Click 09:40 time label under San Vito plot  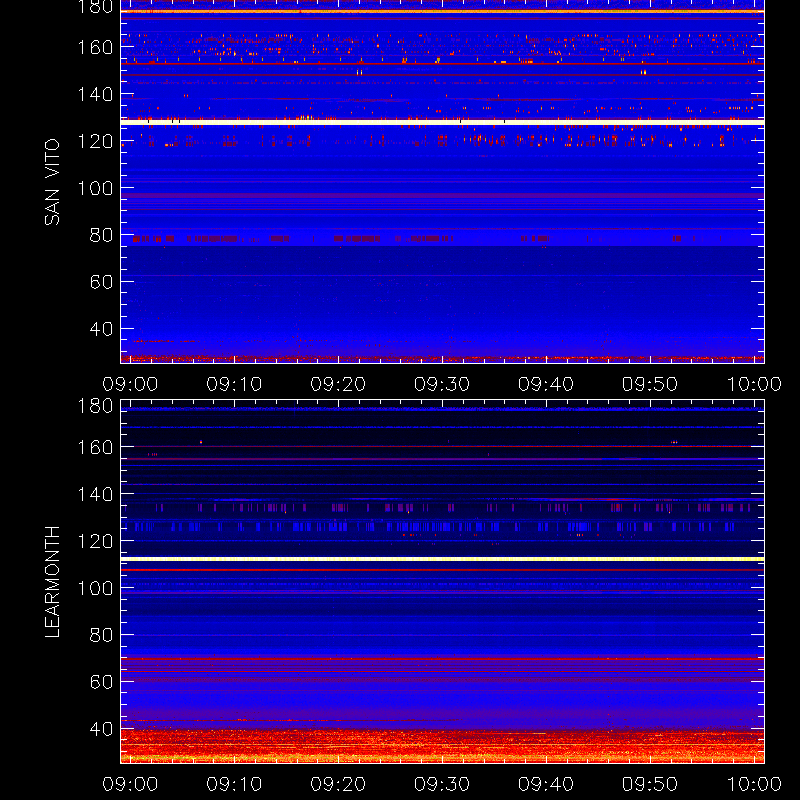(546, 384)
